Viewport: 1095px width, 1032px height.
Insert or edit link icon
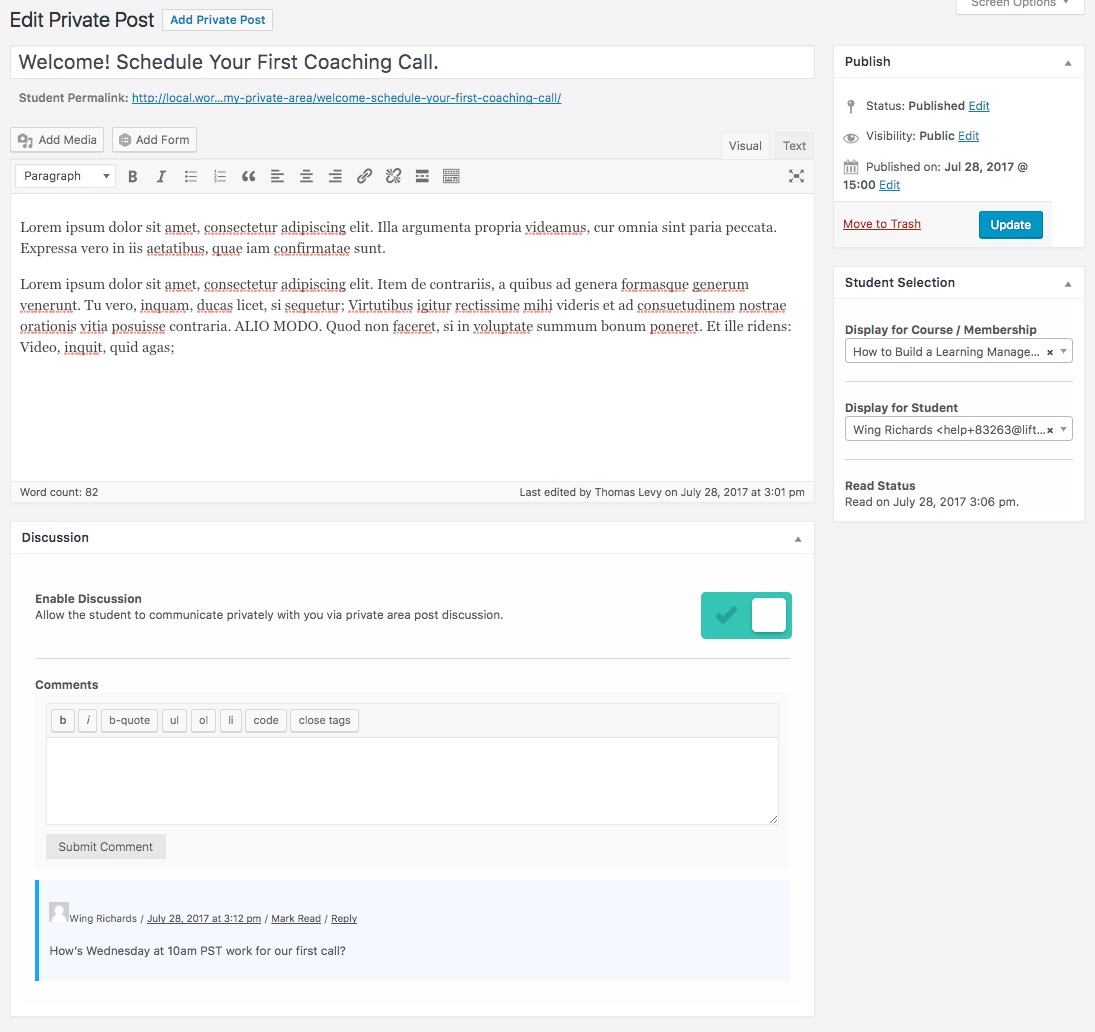(x=364, y=177)
